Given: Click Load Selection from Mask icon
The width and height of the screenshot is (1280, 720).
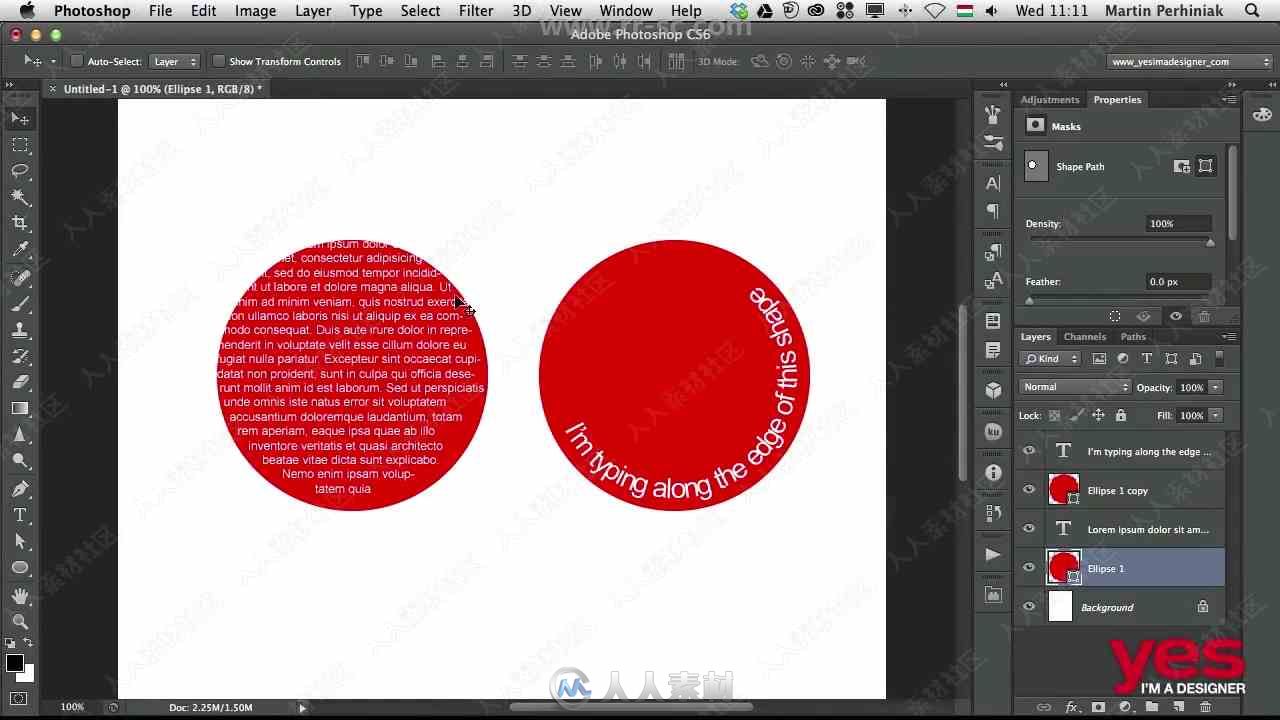Looking at the screenshot, I should click(1115, 317).
